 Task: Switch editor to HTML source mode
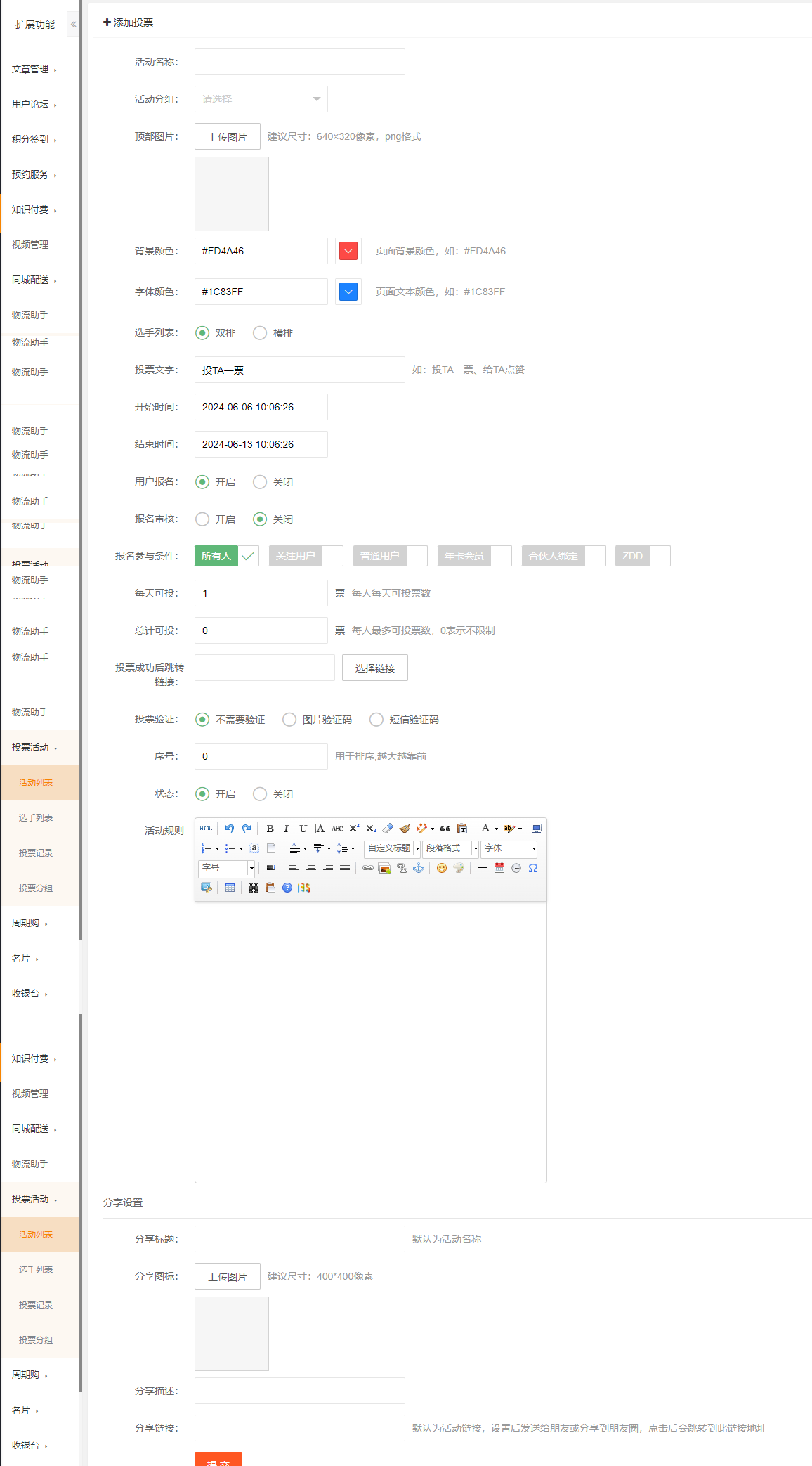coord(206,829)
